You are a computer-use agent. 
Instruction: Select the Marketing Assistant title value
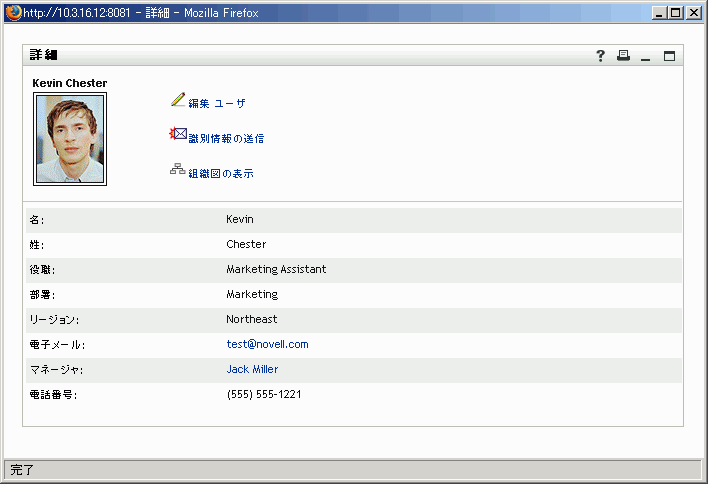pos(276,269)
